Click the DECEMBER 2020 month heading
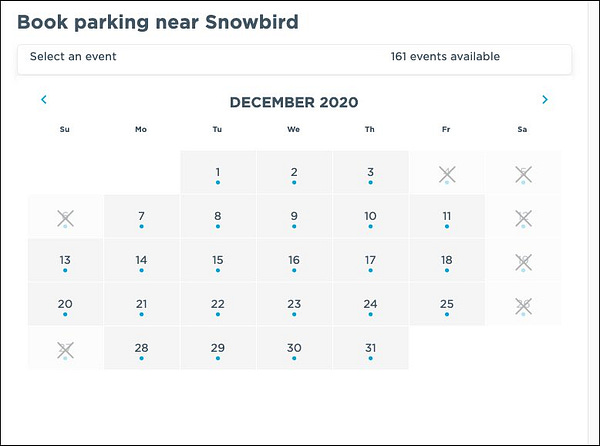The width and height of the screenshot is (600, 446). tap(294, 102)
